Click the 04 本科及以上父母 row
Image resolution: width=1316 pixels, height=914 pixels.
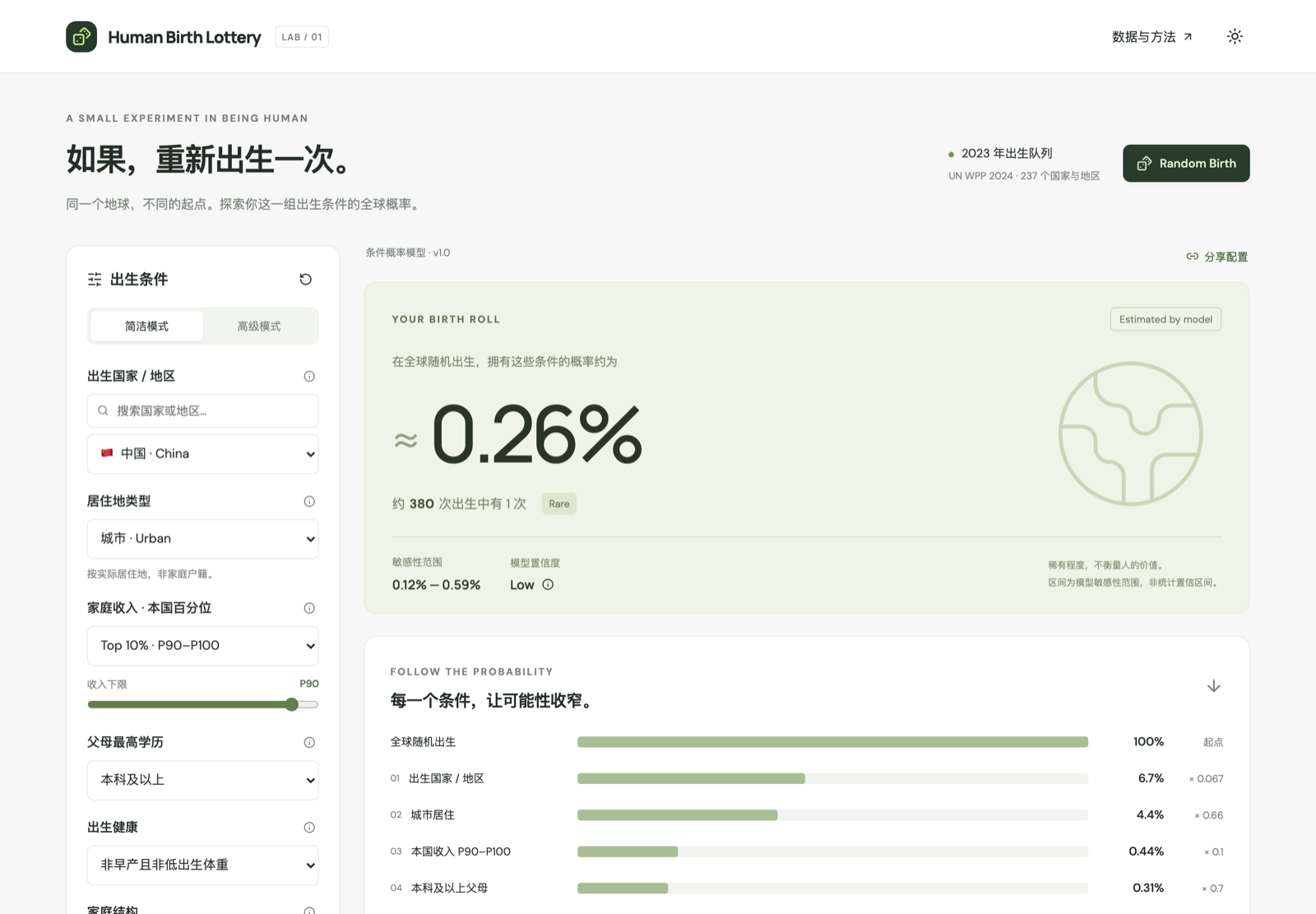tap(807, 888)
